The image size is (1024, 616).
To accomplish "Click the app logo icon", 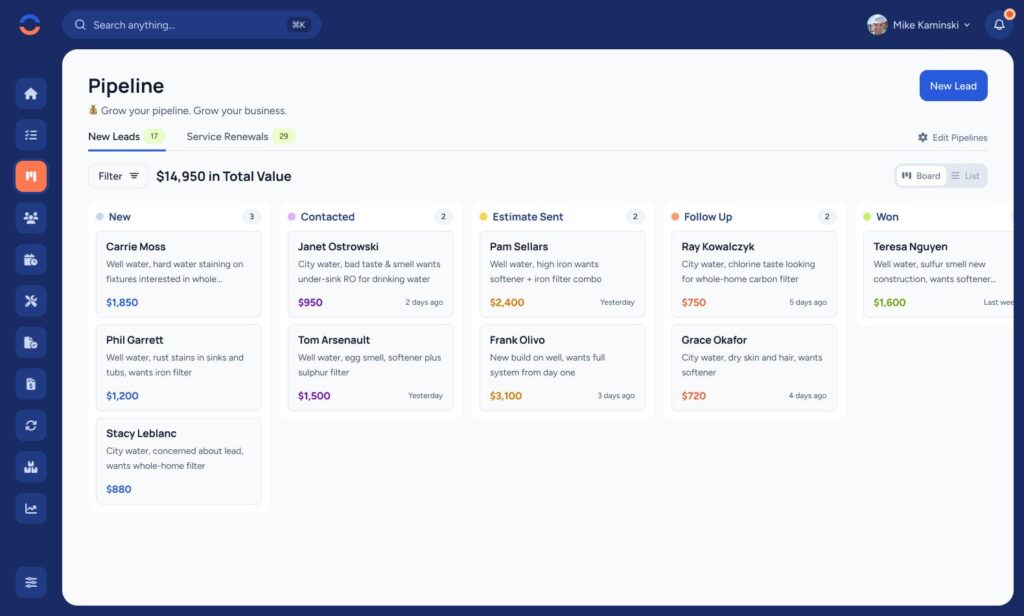I will (x=30, y=25).
